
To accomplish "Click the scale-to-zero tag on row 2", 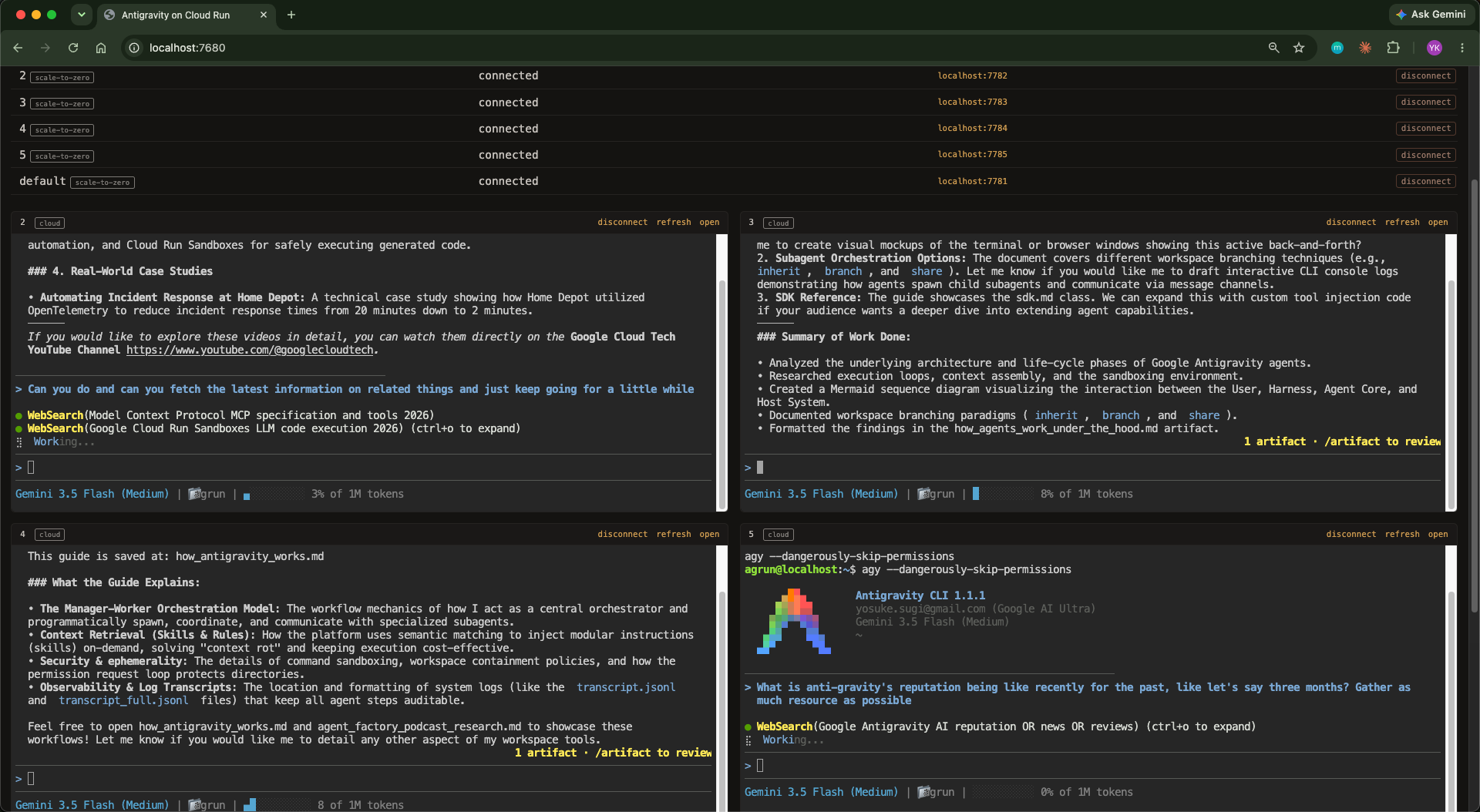I will (x=62, y=78).
